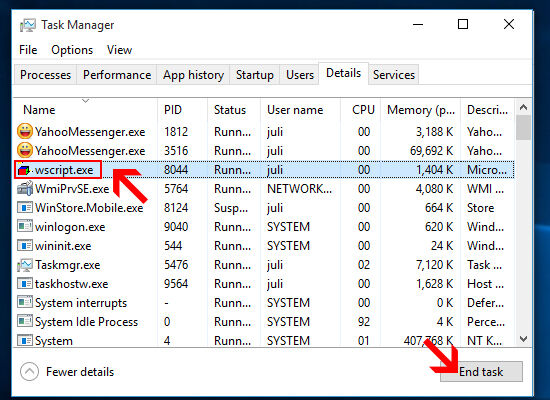Switch to the Performance tab
The height and width of the screenshot is (400, 550).
tap(117, 75)
